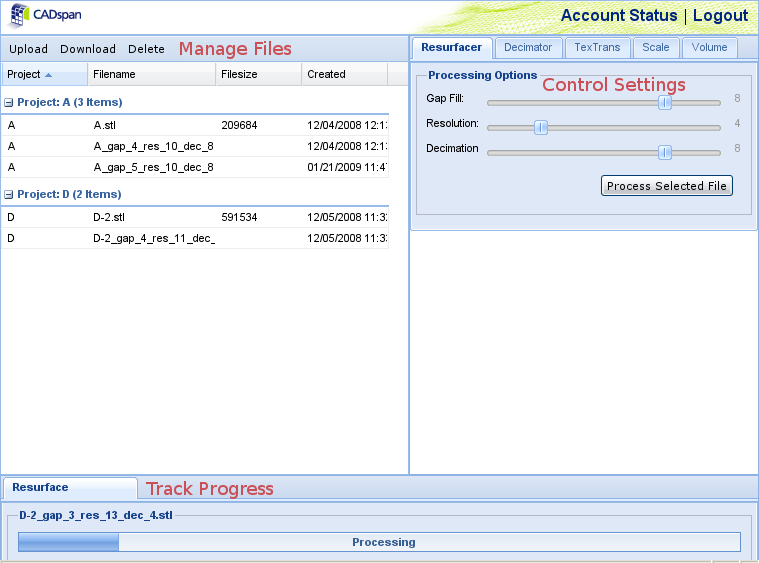Open the Account Status link
This screenshot has height=563, width=759.
point(619,15)
